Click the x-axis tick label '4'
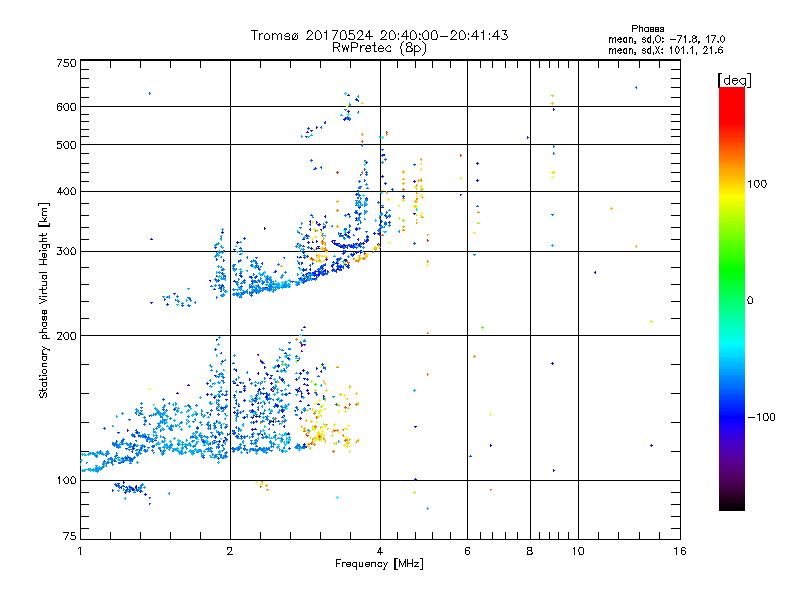Viewport: 800px width, 600px height. [x=380, y=551]
